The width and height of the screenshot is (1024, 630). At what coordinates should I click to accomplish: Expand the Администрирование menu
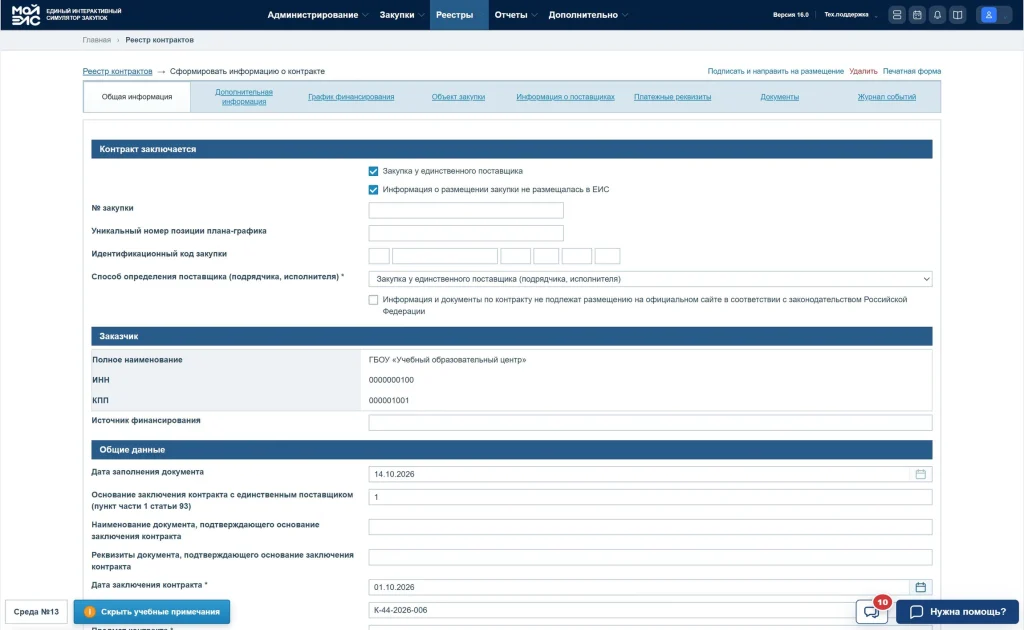click(x=317, y=15)
